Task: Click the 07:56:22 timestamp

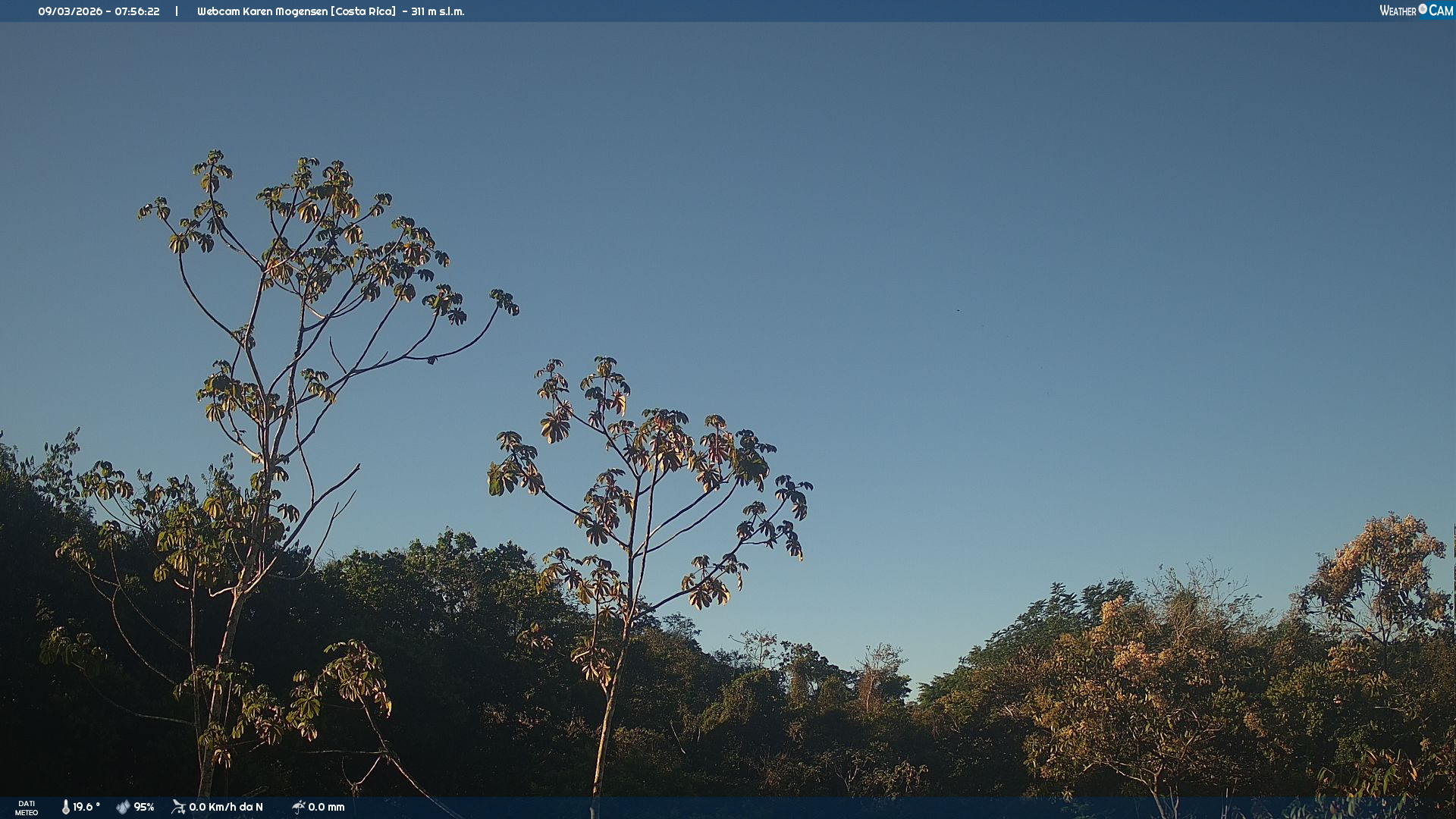Action: [x=137, y=11]
